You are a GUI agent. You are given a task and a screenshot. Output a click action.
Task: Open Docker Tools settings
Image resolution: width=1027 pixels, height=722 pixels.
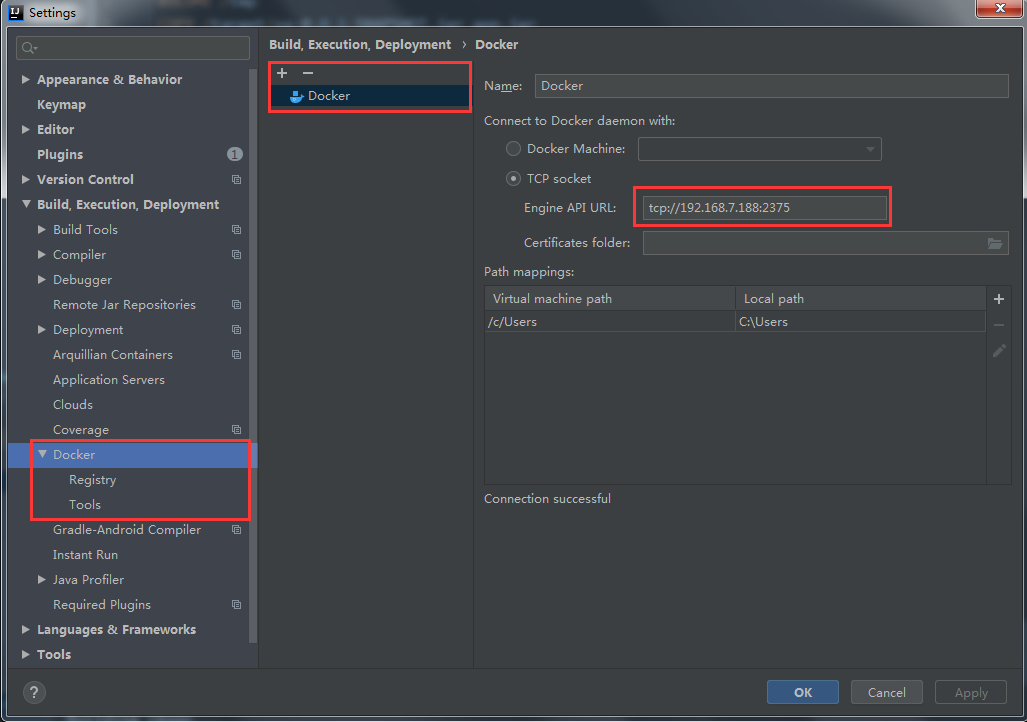coord(84,504)
